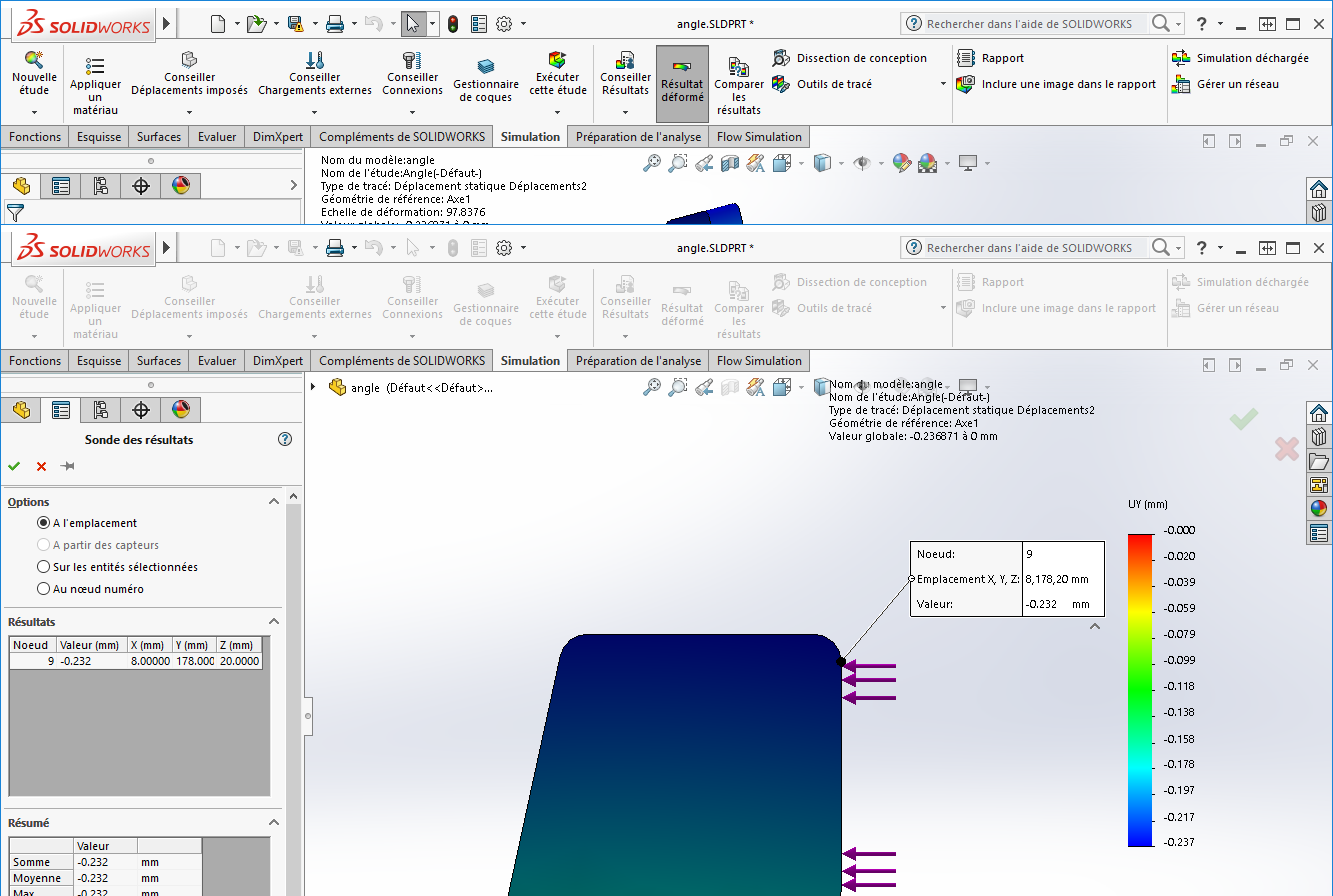1333x896 pixels.
Task: Open PropertyManager tab icon in lower window
Action: [61, 409]
